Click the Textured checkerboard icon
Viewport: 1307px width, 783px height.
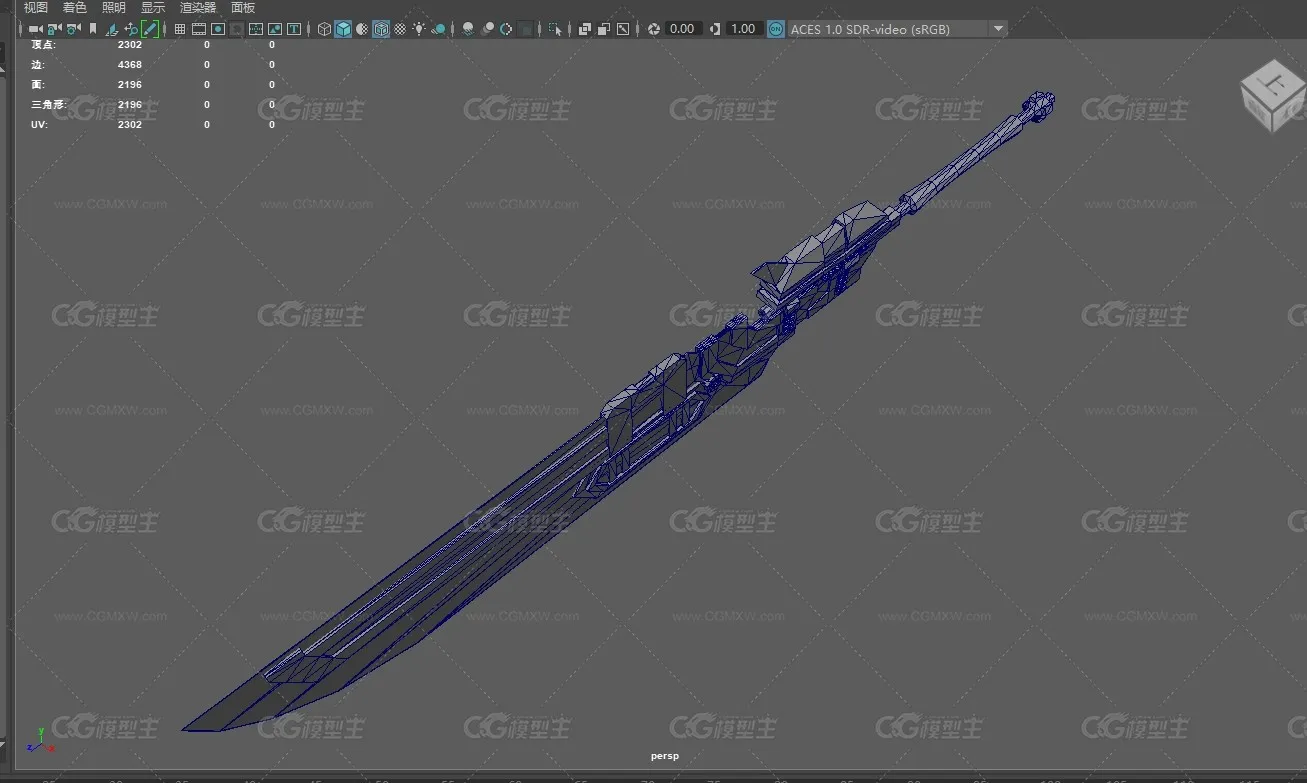[x=400, y=29]
